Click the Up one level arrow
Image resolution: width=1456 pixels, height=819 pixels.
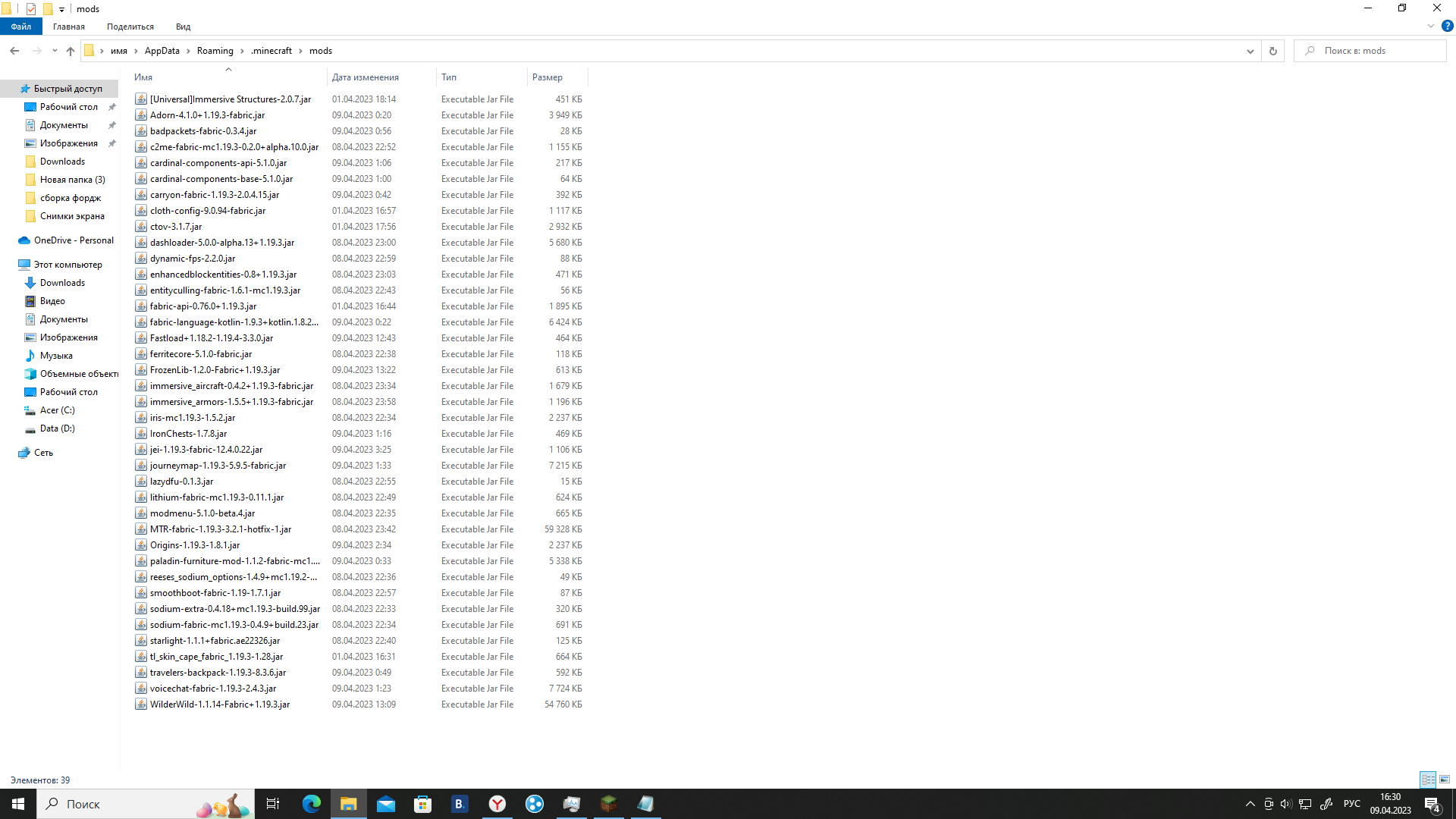click(x=71, y=51)
